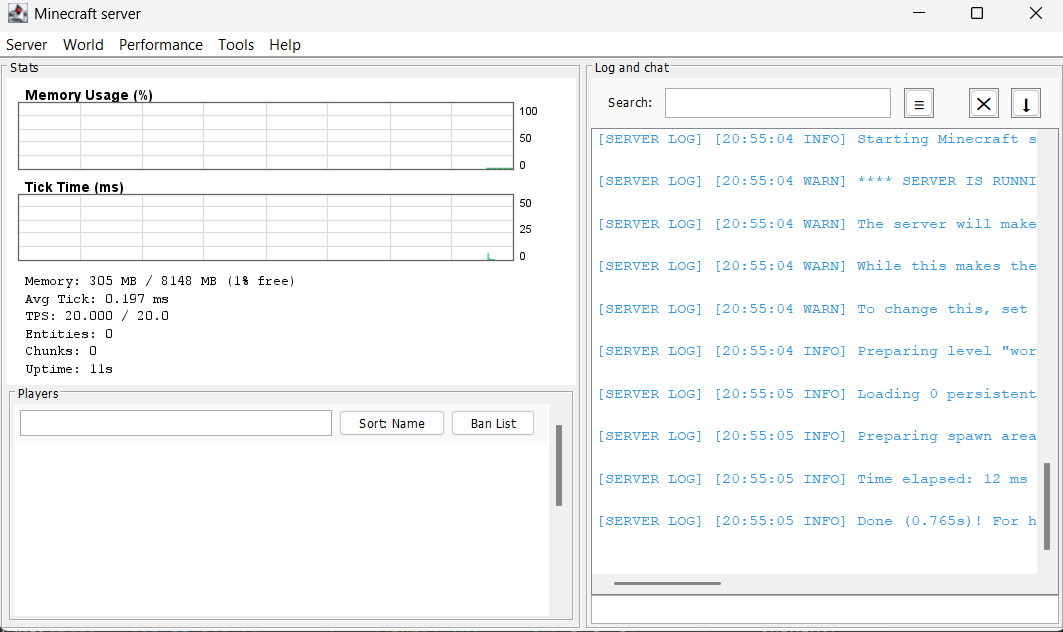The height and width of the screenshot is (632, 1063).
Task: Jump to log bottom with down-arrow icon
Action: (x=1026, y=104)
